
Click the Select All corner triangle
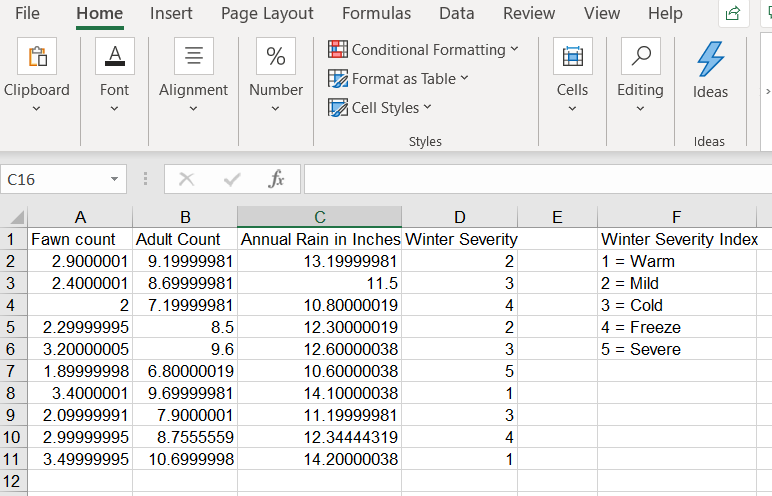coord(16,217)
